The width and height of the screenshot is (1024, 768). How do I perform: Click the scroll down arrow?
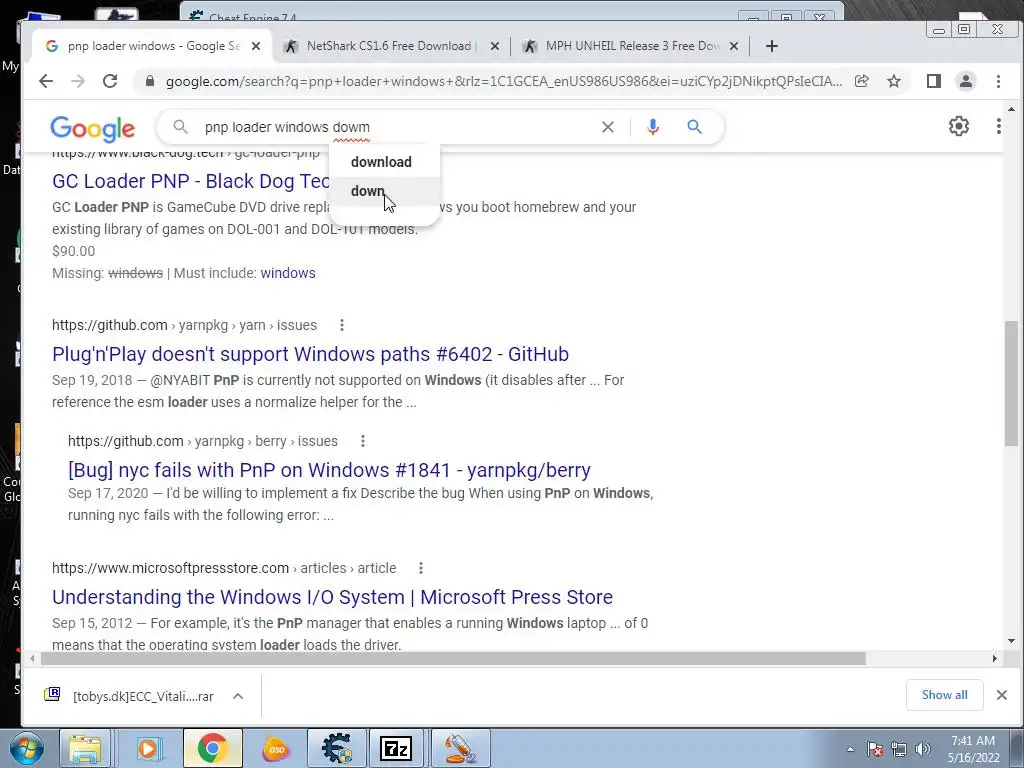click(x=1011, y=641)
